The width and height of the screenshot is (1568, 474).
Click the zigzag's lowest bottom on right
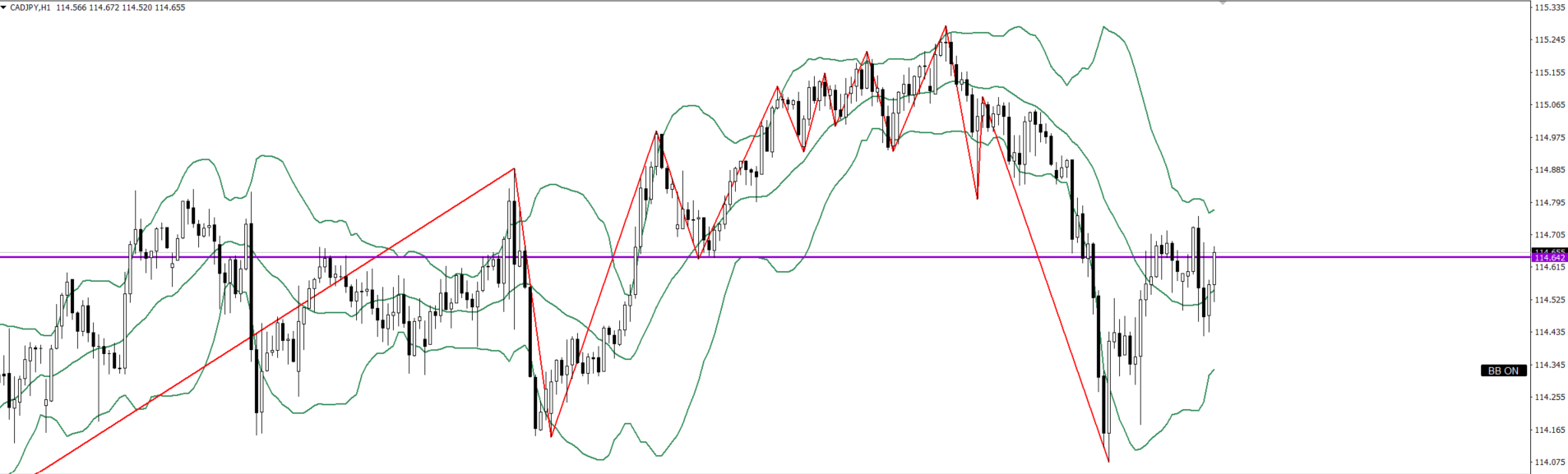pos(1108,461)
